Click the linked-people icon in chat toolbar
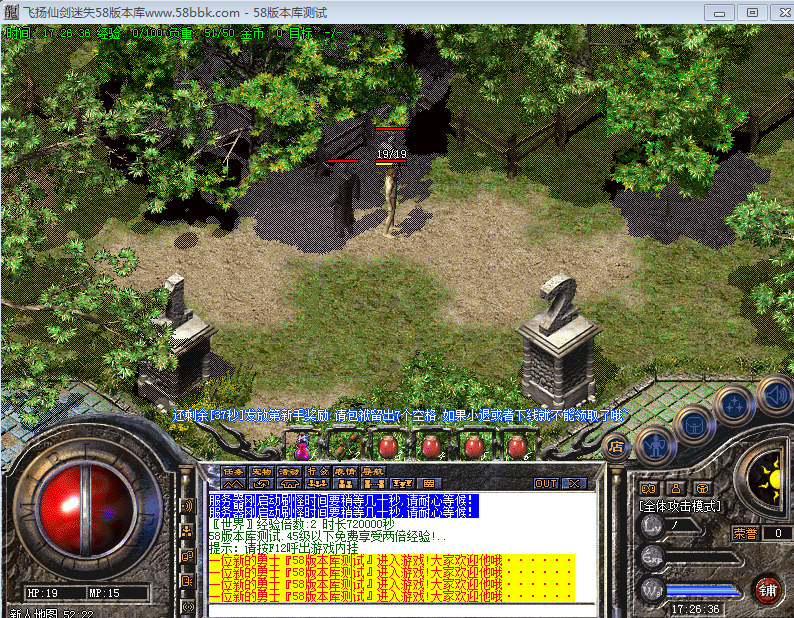The width and height of the screenshot is (794, 618). [x=374, y=484]
